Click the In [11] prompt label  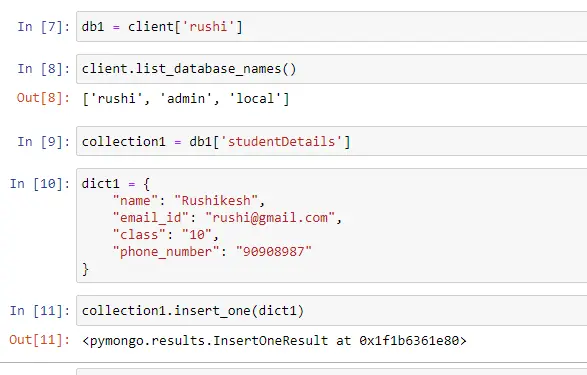(x=40, y=311)
